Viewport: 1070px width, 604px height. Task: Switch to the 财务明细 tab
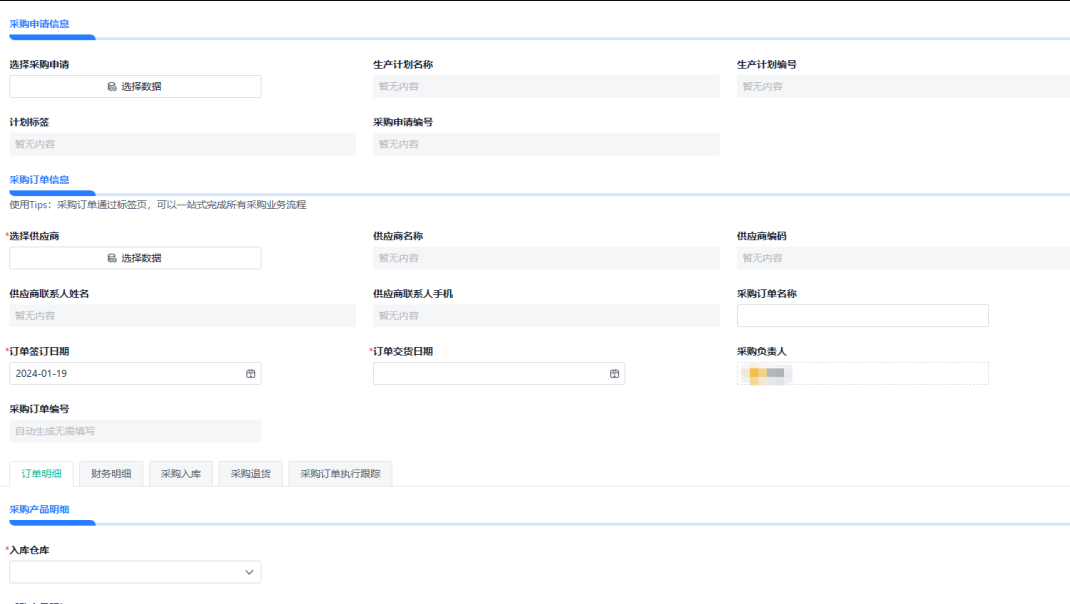point(111,474)
